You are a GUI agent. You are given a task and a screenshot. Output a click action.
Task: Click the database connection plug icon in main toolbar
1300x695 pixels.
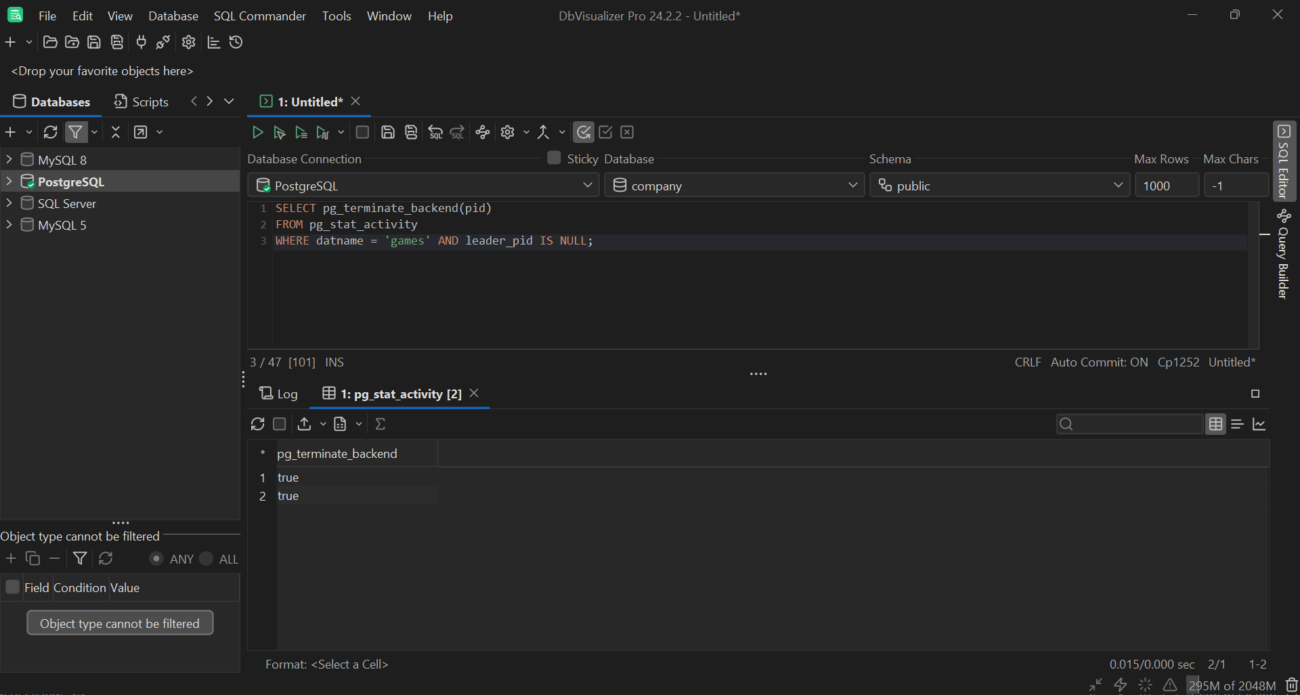point(140,42)
